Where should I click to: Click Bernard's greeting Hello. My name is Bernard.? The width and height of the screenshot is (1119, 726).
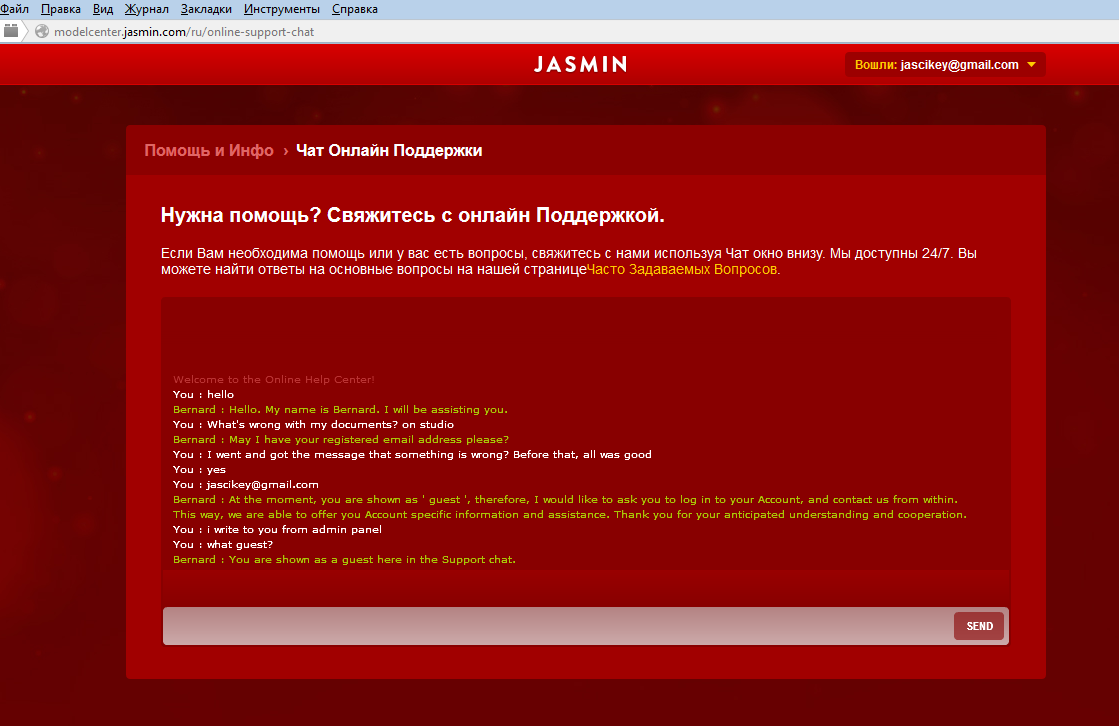click(x=340, y=410)
